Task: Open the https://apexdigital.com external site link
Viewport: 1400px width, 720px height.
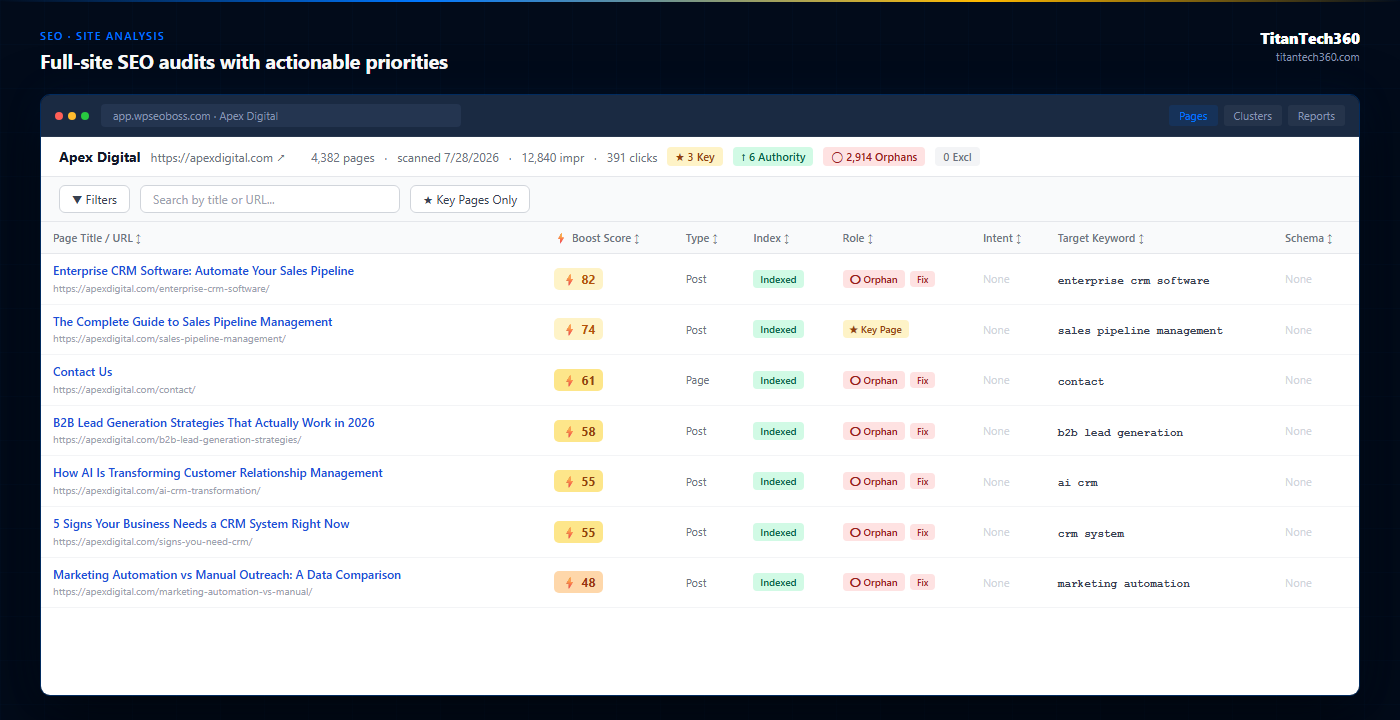Action: point(218,158)
